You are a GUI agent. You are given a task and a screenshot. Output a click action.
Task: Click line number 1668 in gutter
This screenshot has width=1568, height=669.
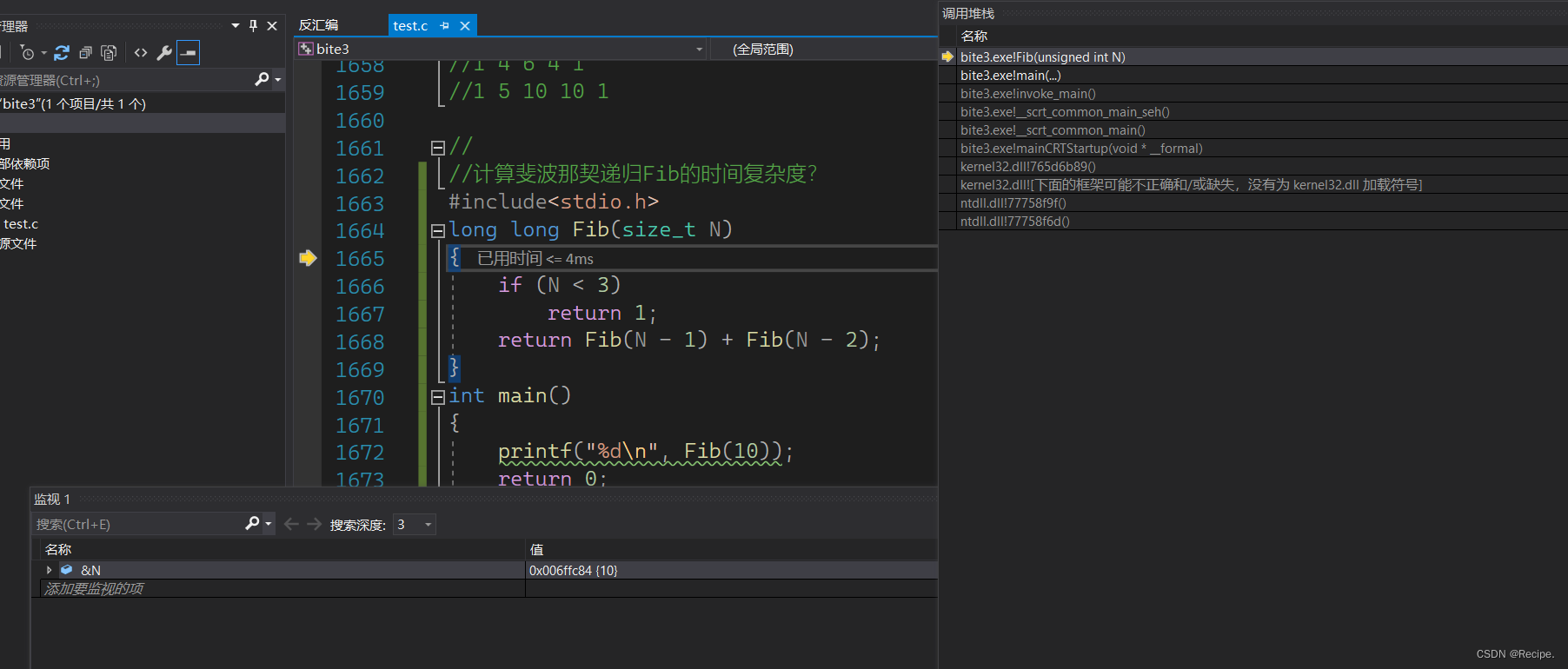360,342
